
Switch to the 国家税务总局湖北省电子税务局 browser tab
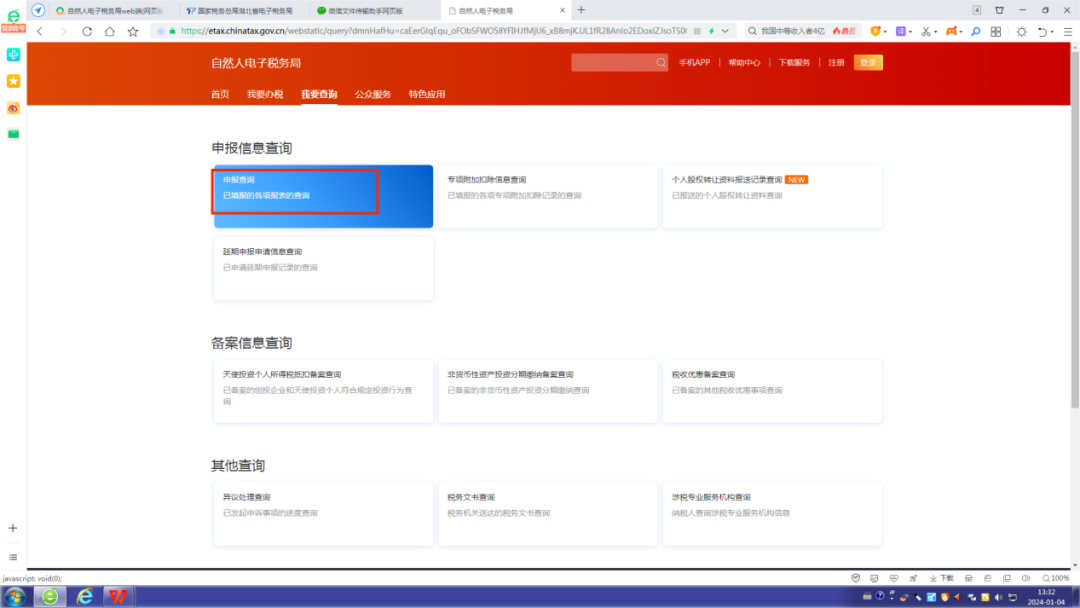[244, 10]
